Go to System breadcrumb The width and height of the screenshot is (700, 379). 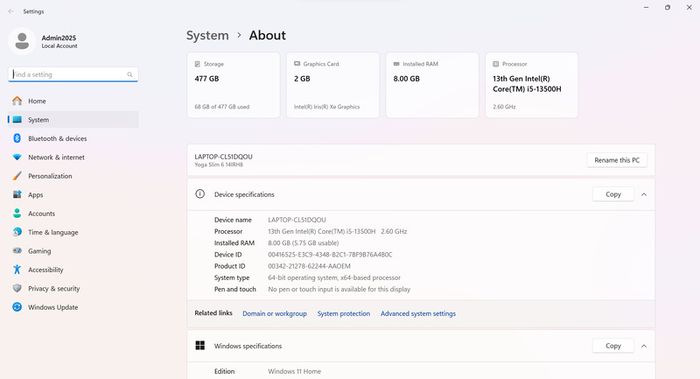[208, 35]
